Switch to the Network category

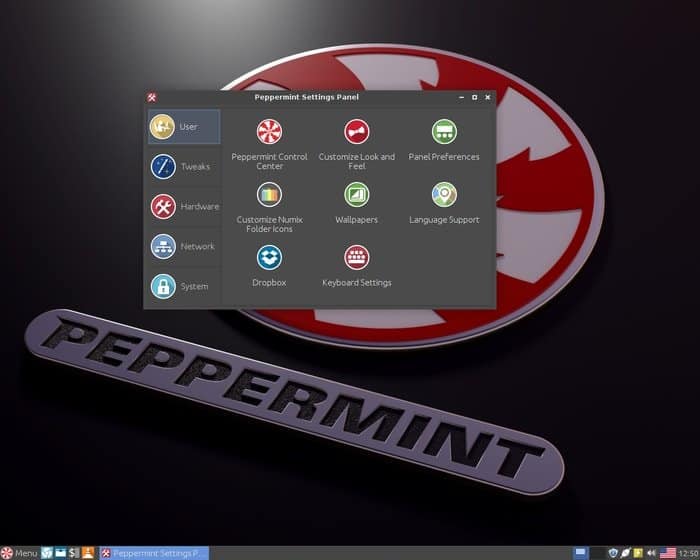click(x=184, y=246)
